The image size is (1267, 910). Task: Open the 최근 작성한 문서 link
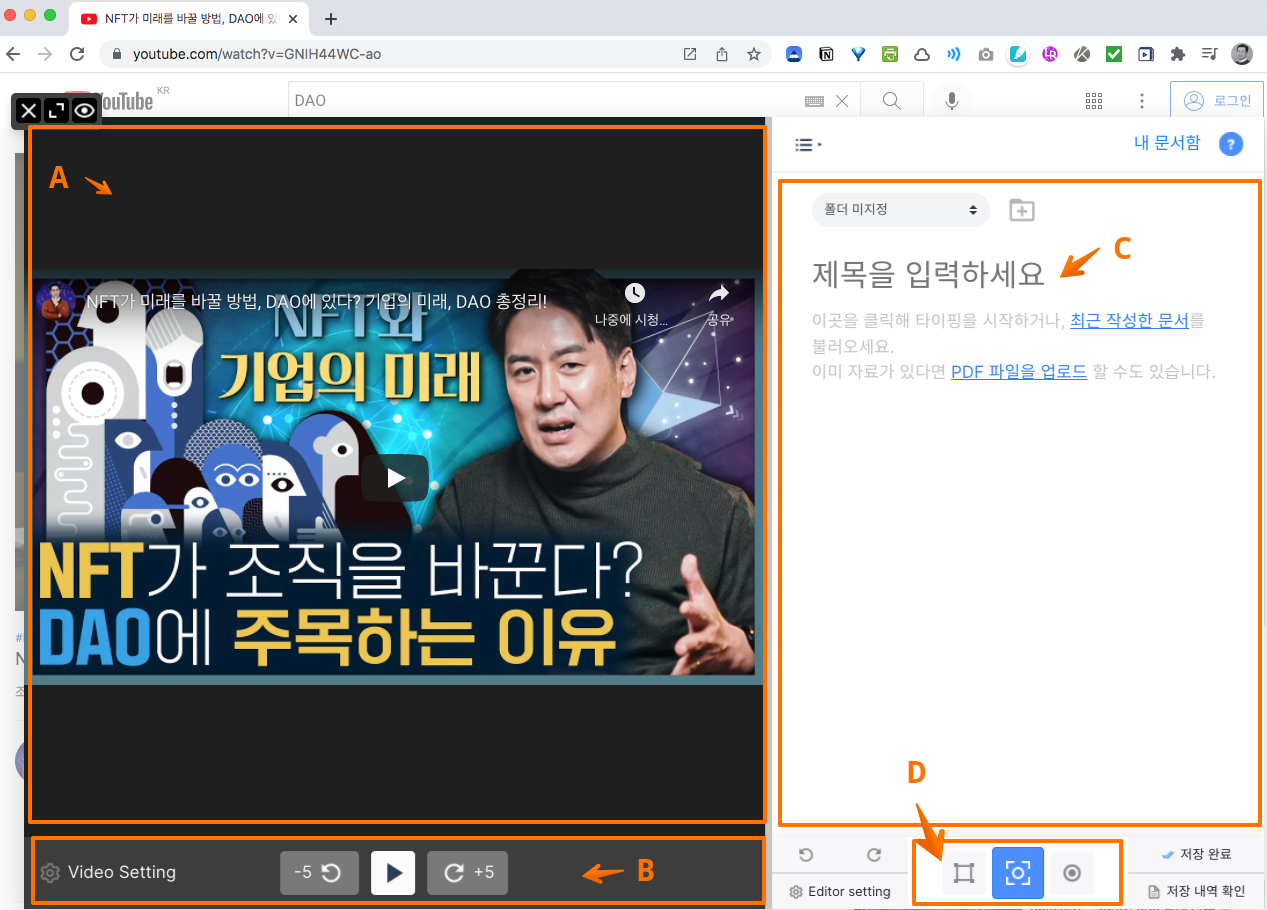click(x=1129, y=321)
